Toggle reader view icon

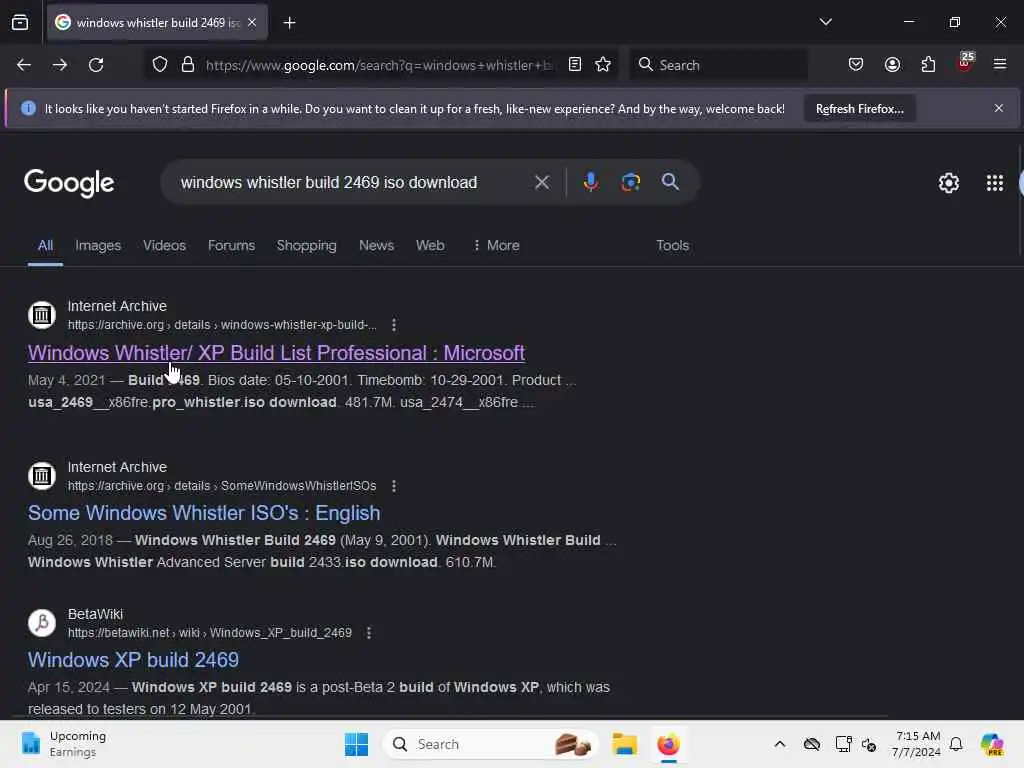click(575, 65)
